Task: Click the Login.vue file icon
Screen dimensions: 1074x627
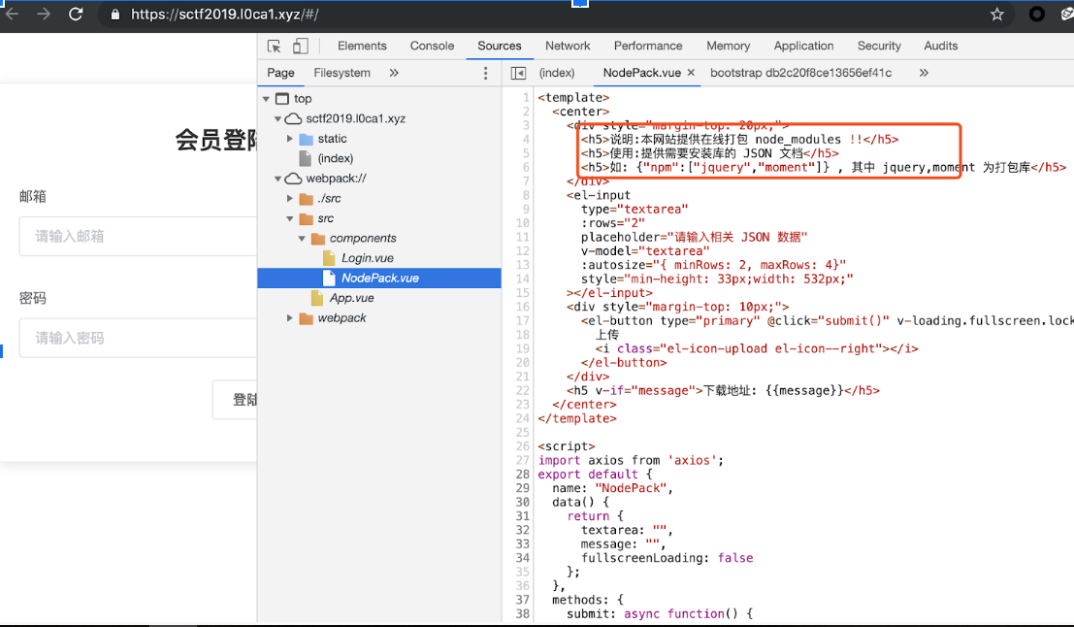Action: 329,258
